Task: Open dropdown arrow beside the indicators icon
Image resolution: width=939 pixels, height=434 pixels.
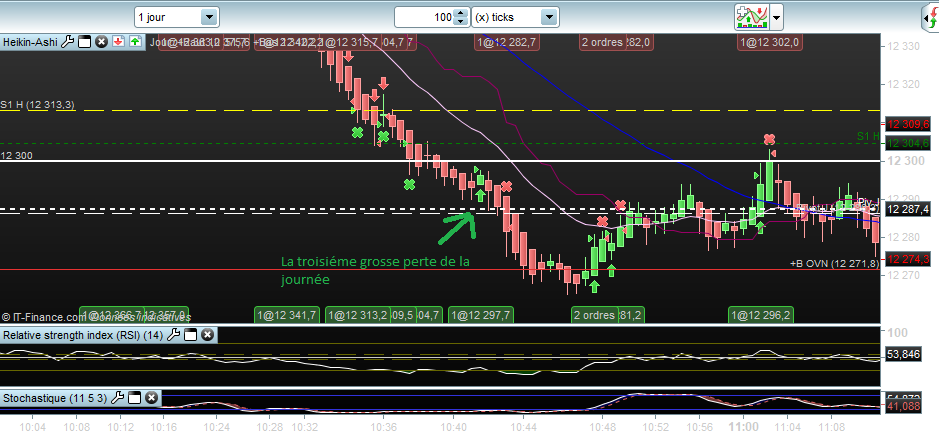Action: tap(777, 17)
